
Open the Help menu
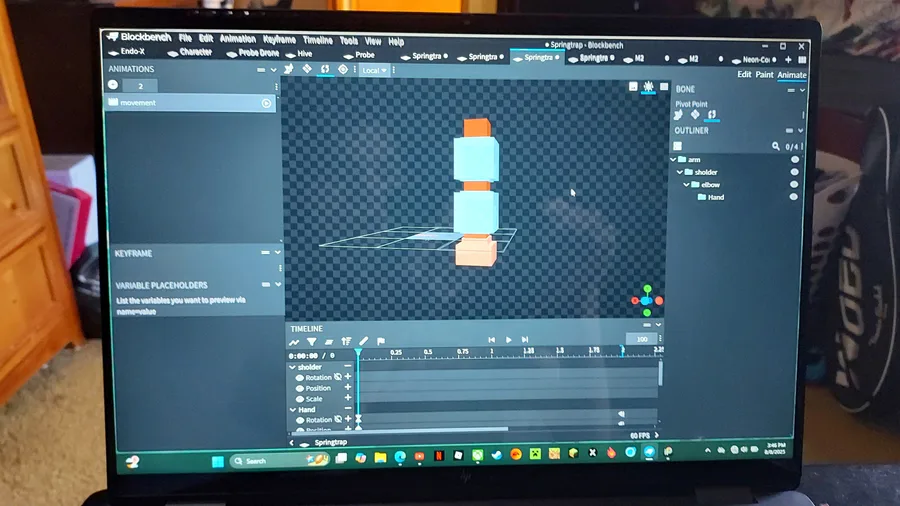click(x=396, y=41)
